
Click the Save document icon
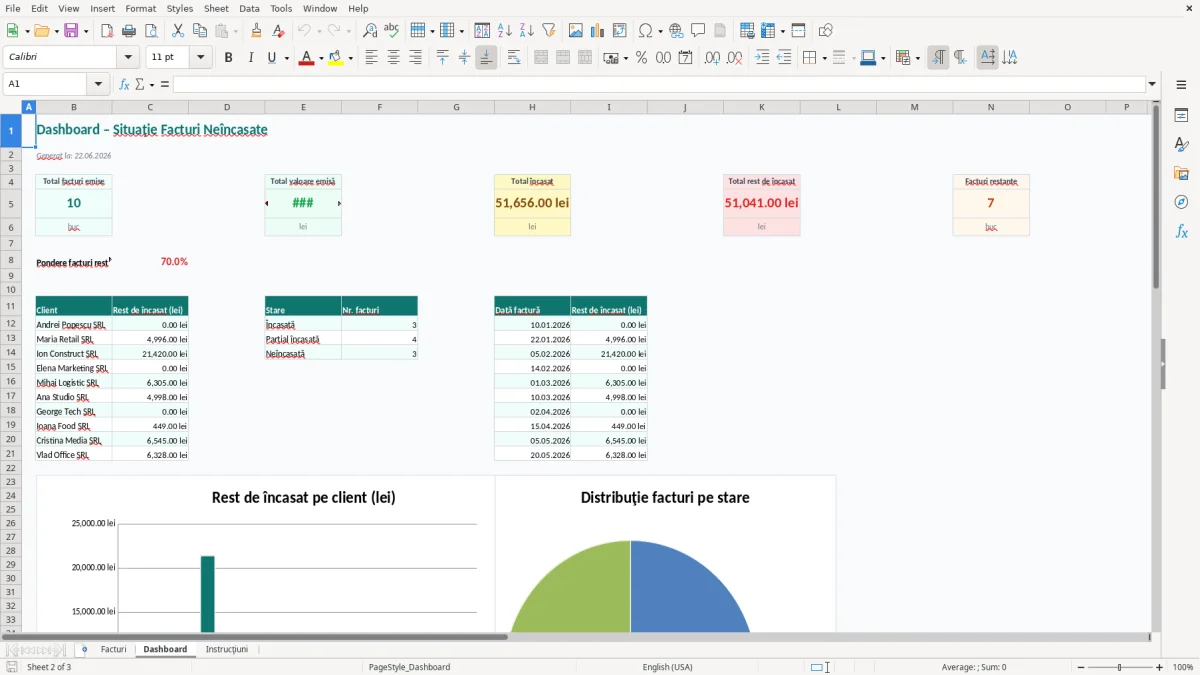(x=71, y=31)
